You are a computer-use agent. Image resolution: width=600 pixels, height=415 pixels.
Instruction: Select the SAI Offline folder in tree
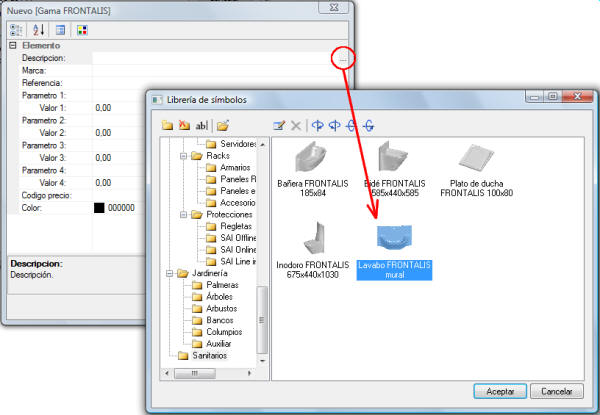pyautogui.click(x=231, y=238)
